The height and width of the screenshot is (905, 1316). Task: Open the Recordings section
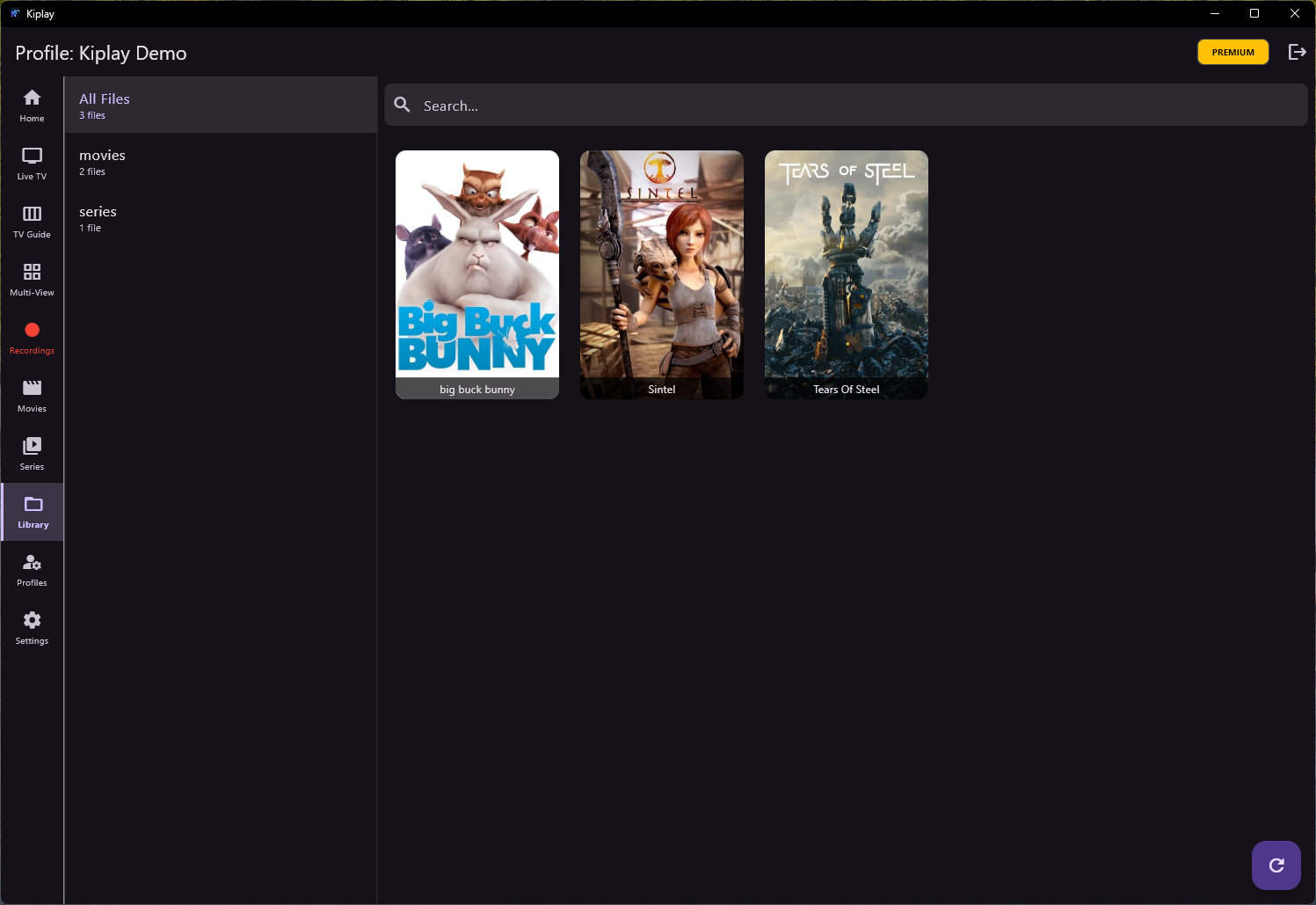click(32, 338)
